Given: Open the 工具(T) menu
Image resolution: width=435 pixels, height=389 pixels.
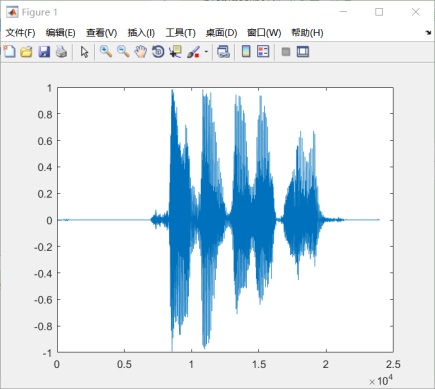Looking at the screenshot, I should click(x=181, y=33).
